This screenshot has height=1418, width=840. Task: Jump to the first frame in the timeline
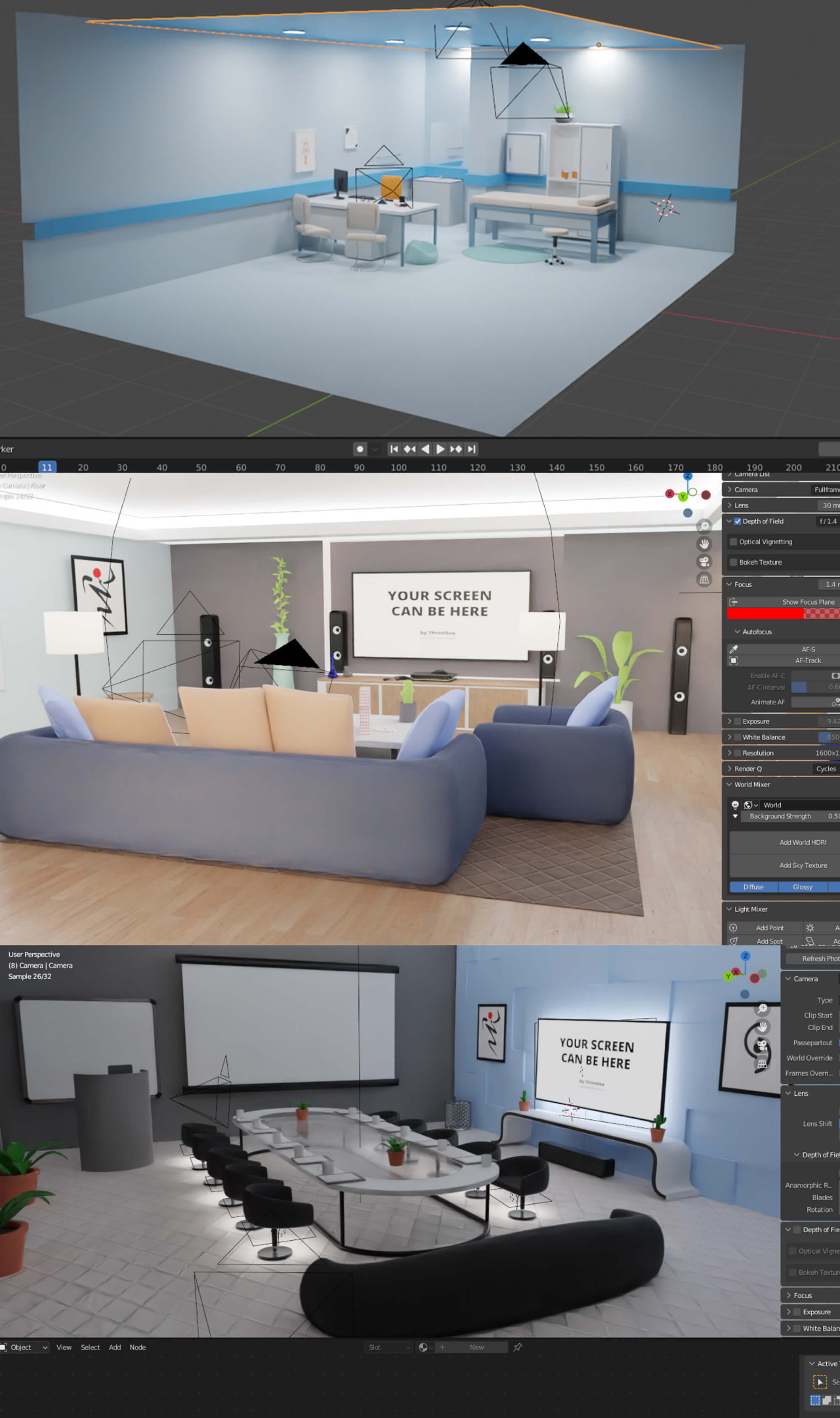(394, 449)
